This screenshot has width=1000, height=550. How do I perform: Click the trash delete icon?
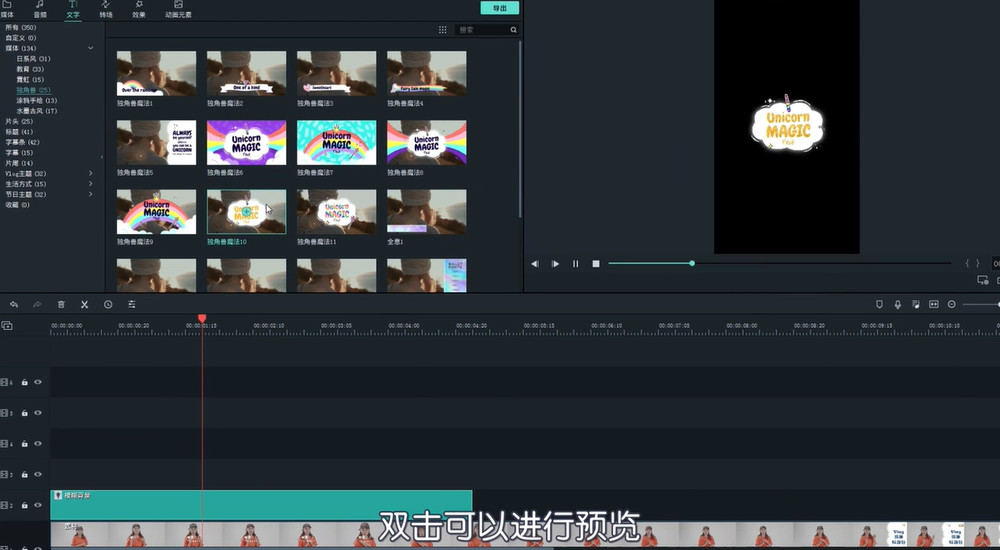61,305
